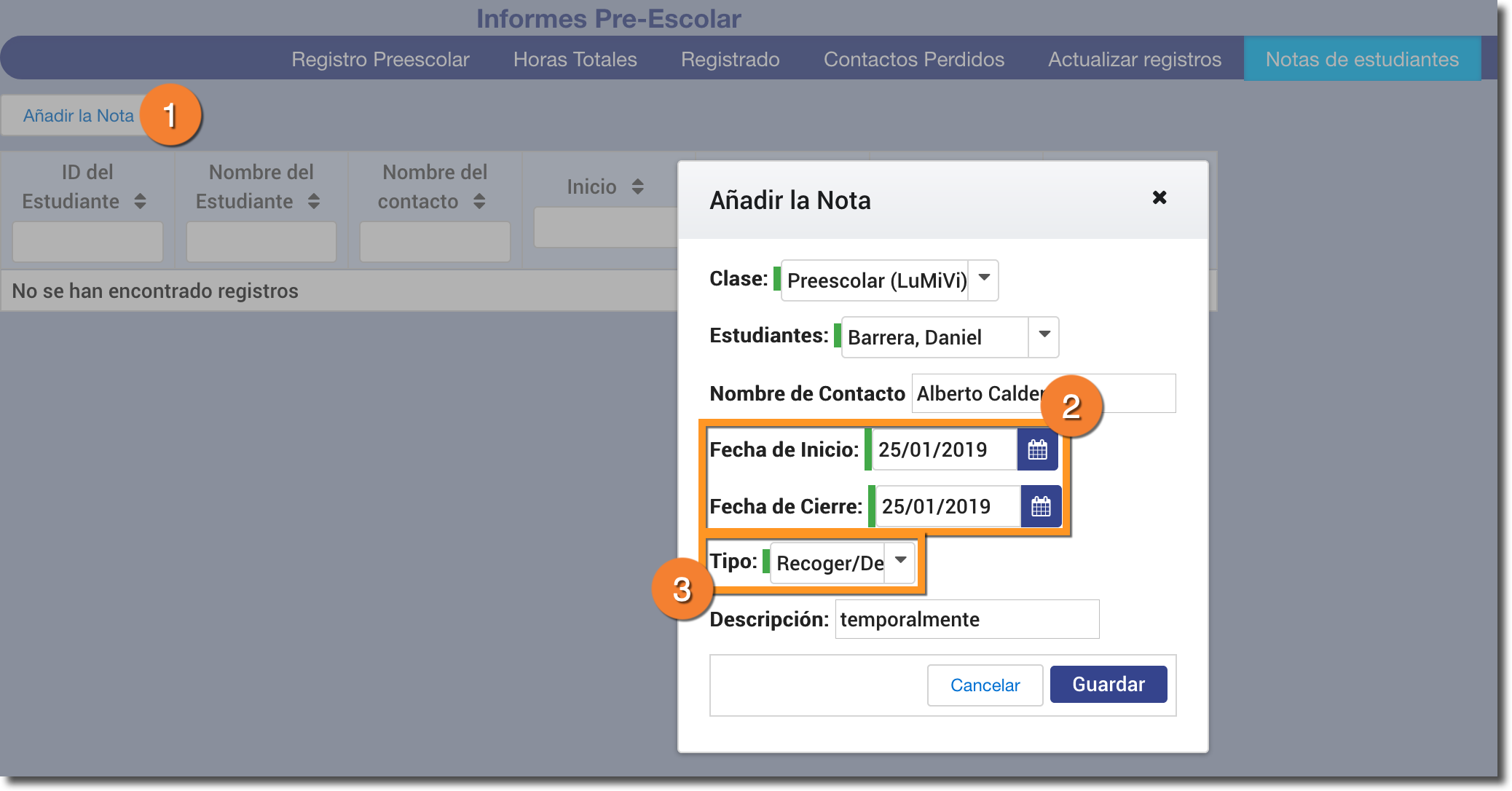Click the Guardar button
Image resolution: width=1512 pixels, height=791 pixels.
click(1108, 684)
